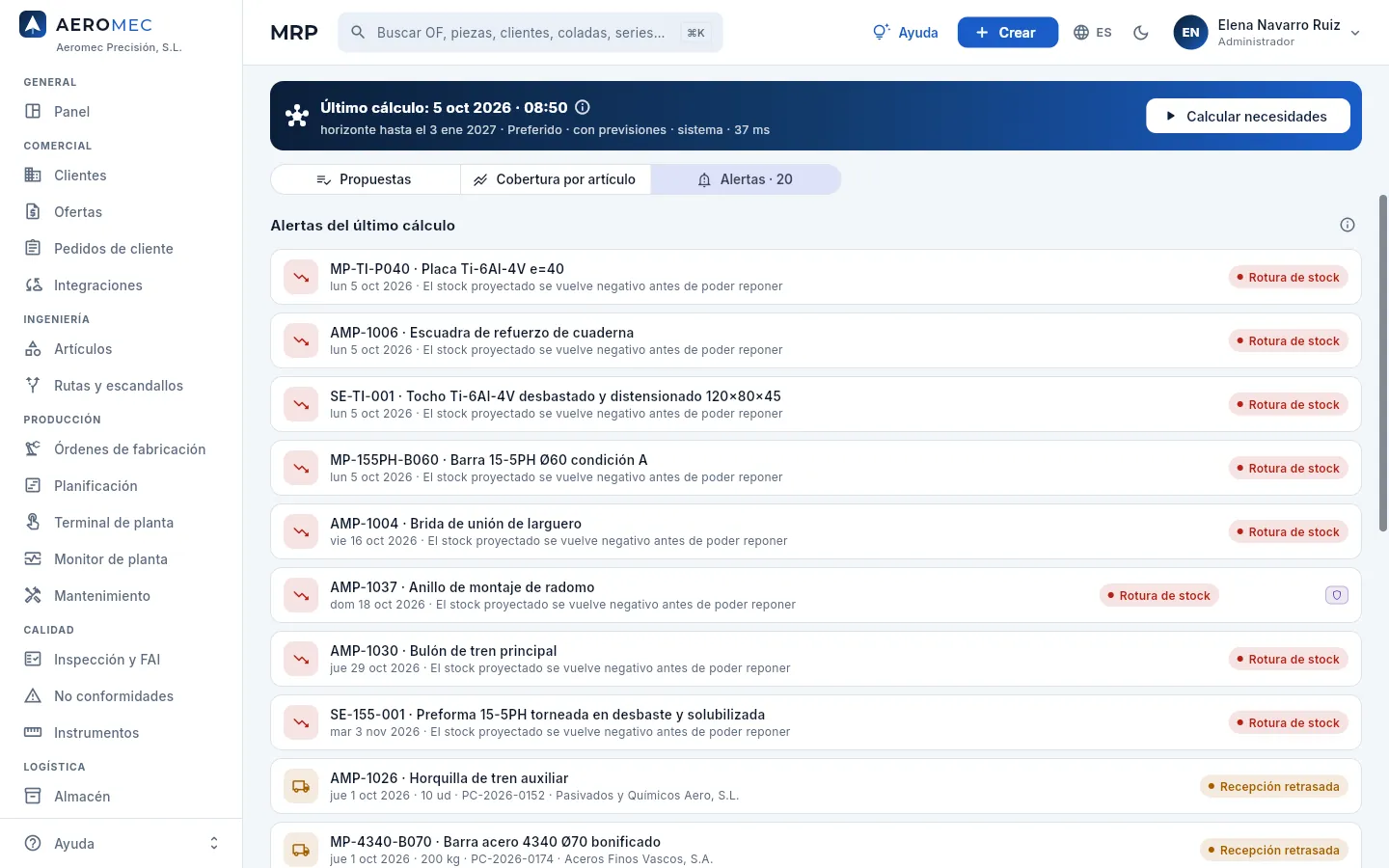Open No conformidades warning triangle icon
The width and height of the screenshot is (1389, 868).
click(x=33, y=695)
